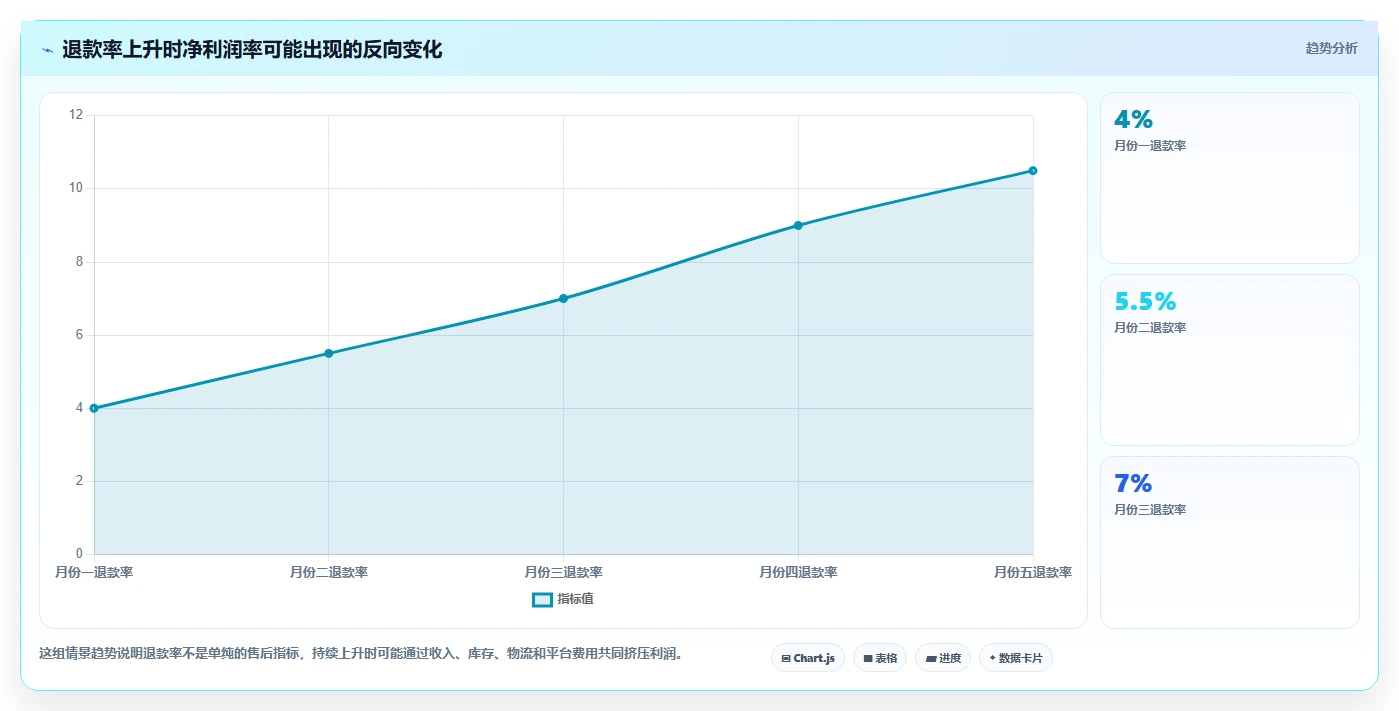Click y-axis tick label 12
1399x711 pixels.
click(76, 115)
